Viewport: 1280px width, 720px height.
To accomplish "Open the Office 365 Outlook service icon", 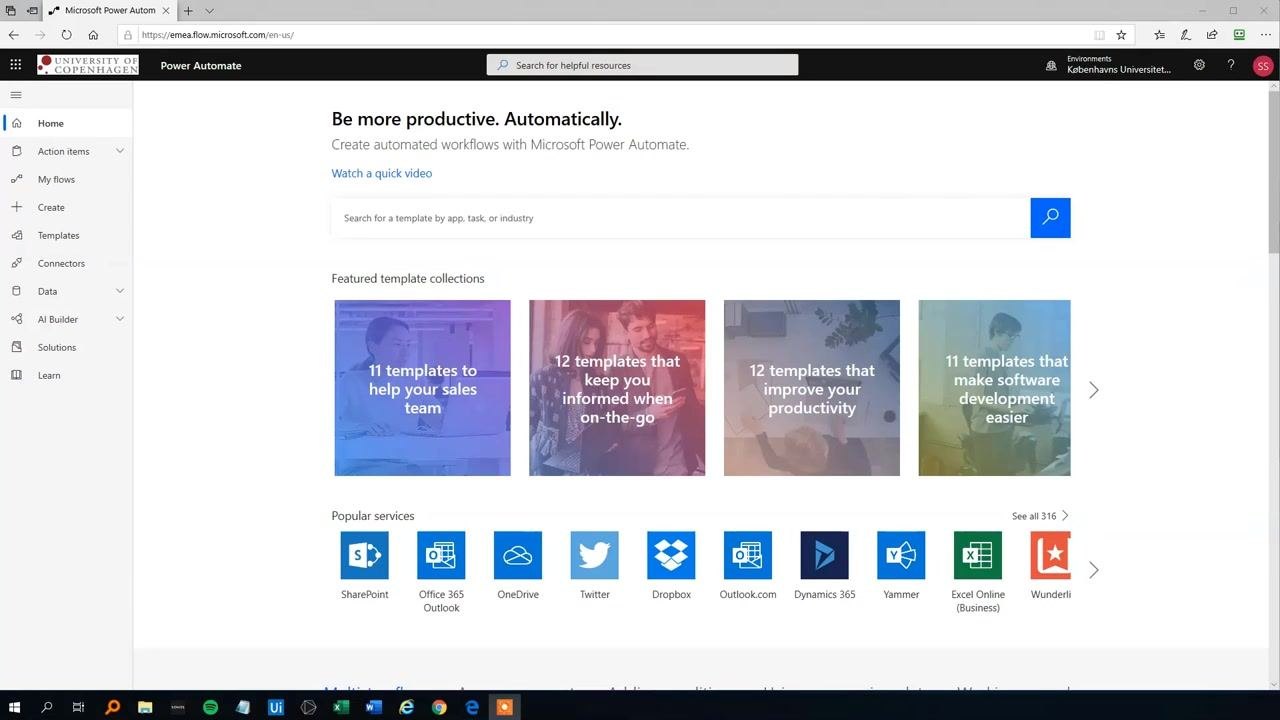I will [x=441, y=555].
